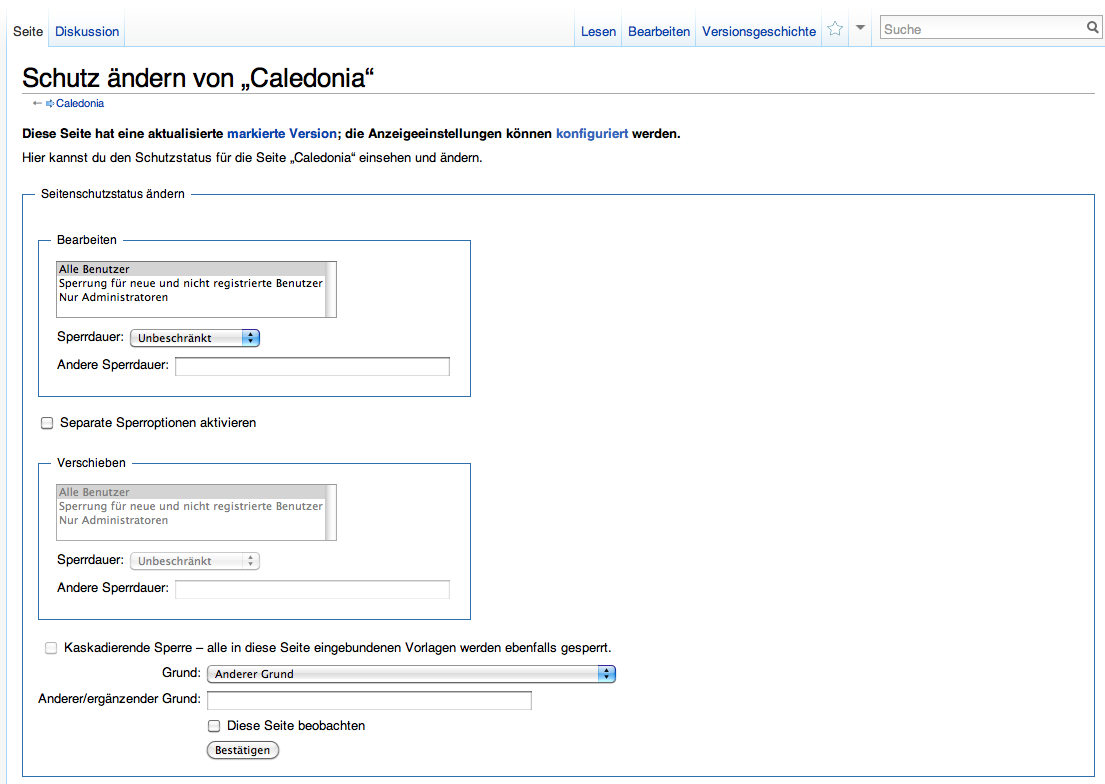Click the Anderer/ergänzender Grund text field
Viewport: 1105px width, 784px height.
pyautogui.click(x=369, y=700)
